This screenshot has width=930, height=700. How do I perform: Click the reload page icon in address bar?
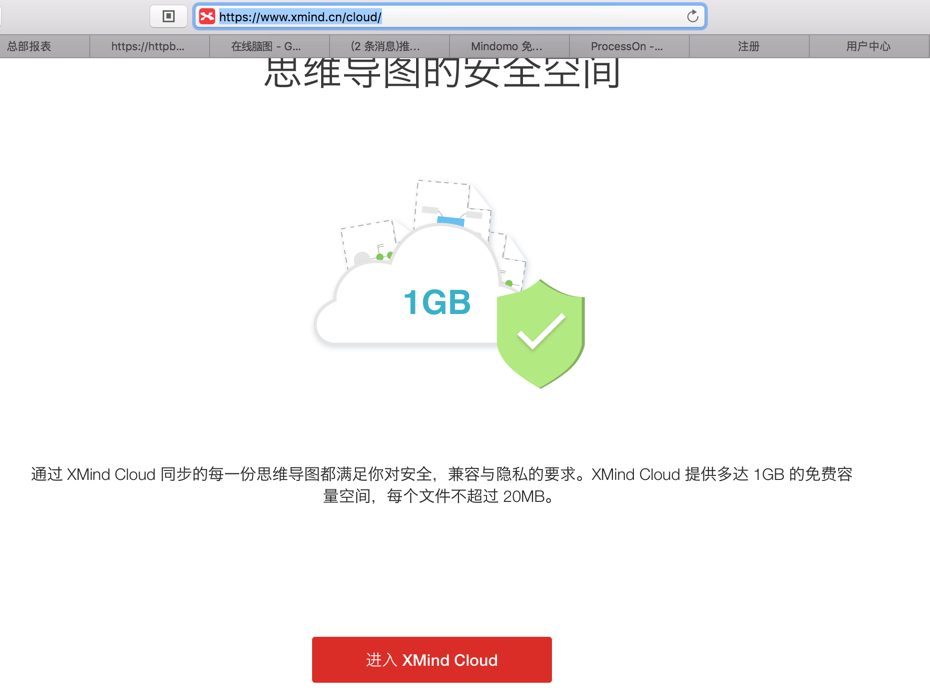tap(692, 17)
